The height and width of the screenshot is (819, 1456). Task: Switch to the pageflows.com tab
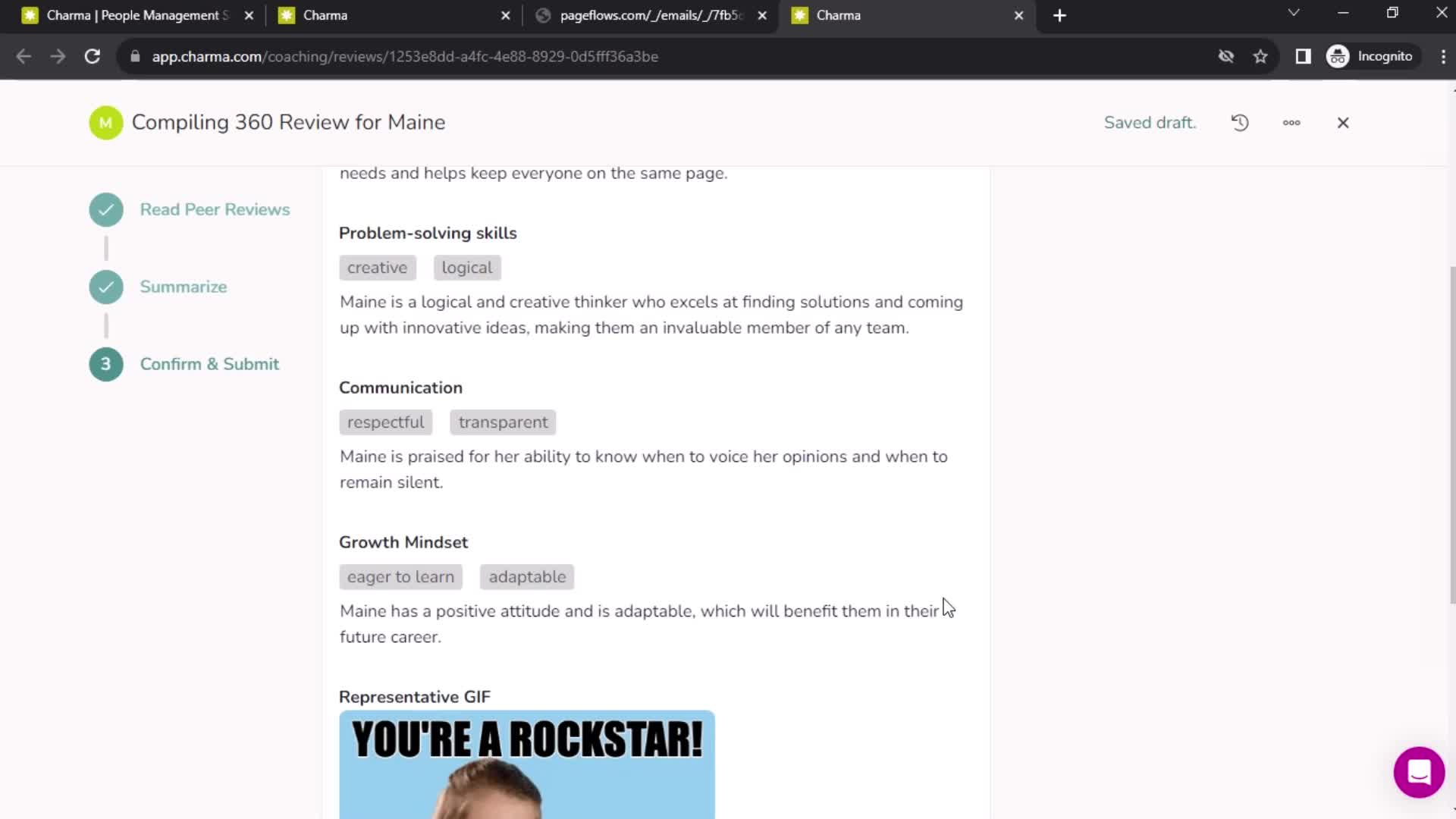tap(649, 15)
